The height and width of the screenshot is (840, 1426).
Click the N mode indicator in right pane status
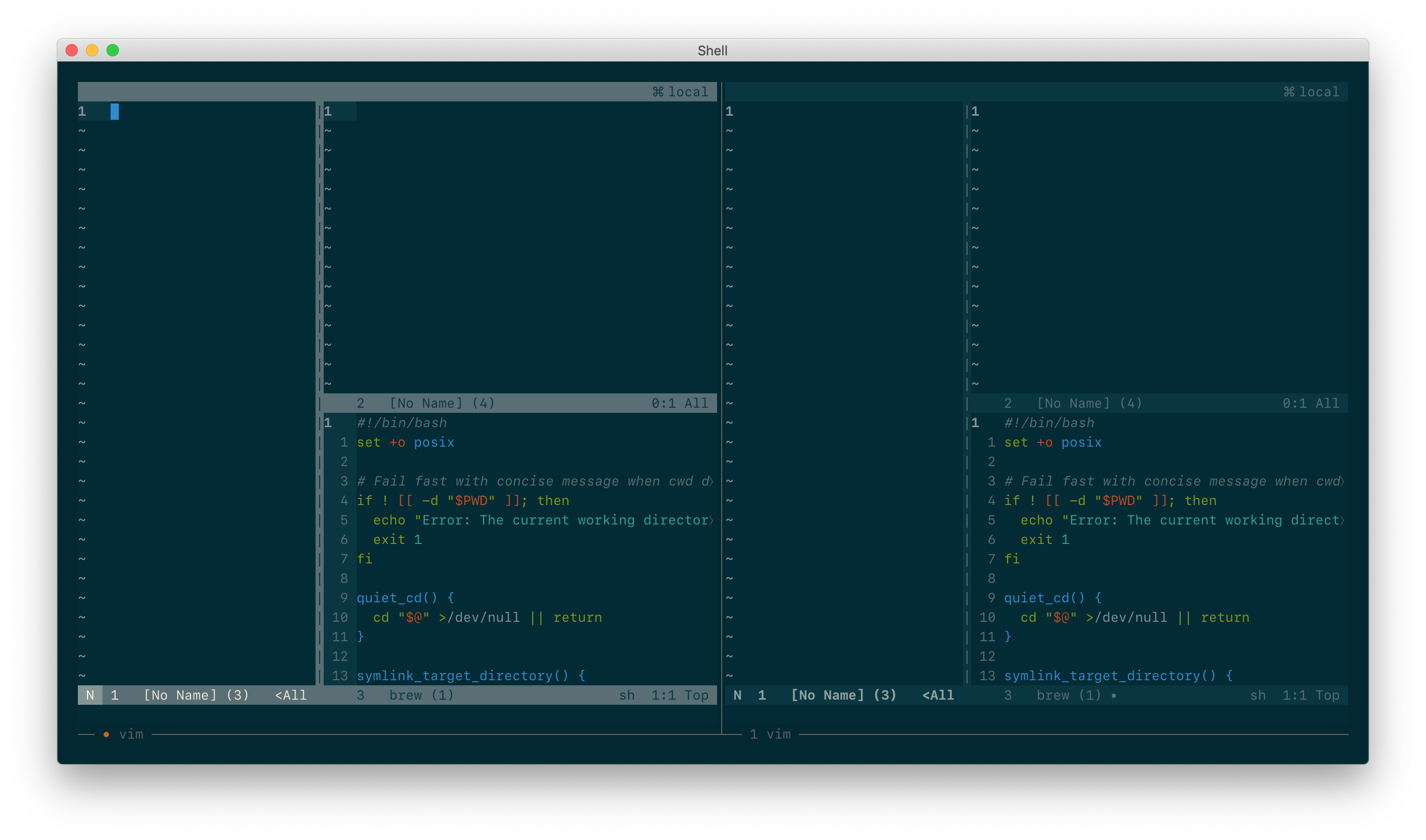click(738, 695)
